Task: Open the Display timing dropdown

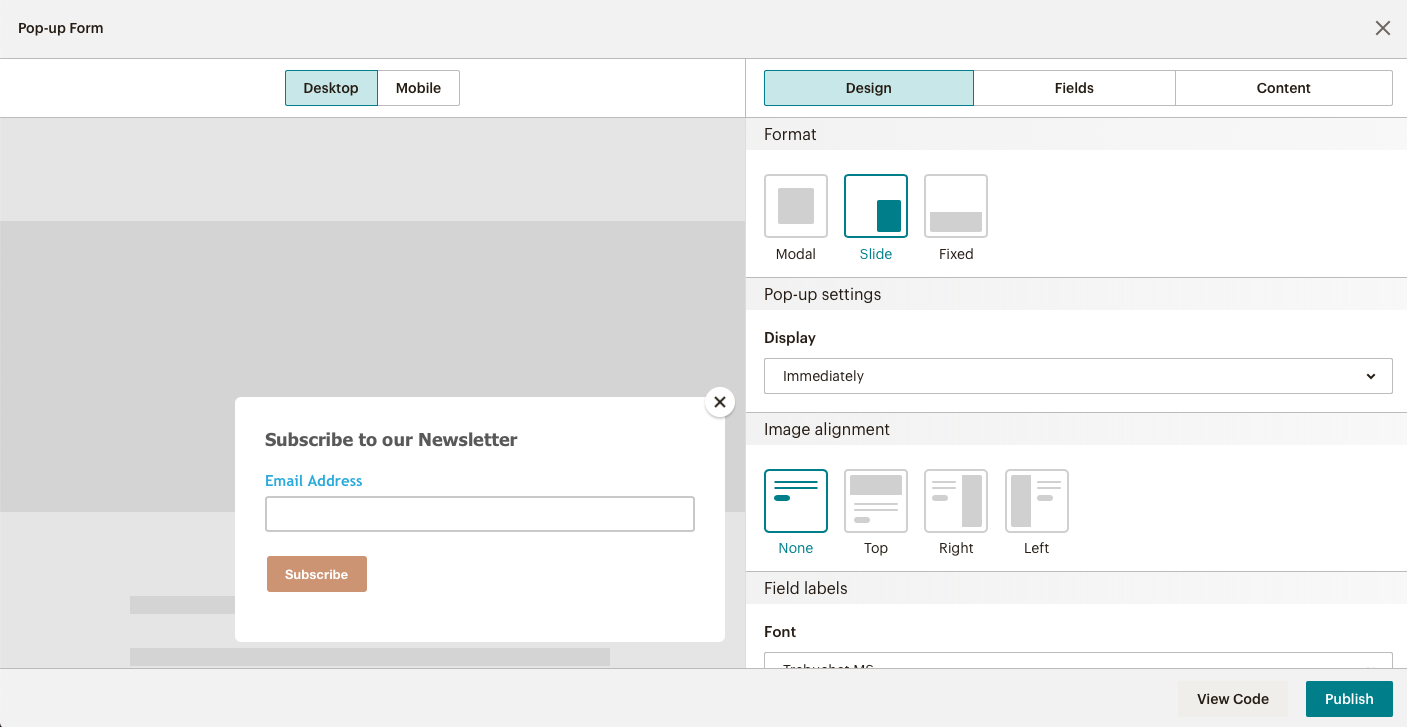Action: [1077, 376]
